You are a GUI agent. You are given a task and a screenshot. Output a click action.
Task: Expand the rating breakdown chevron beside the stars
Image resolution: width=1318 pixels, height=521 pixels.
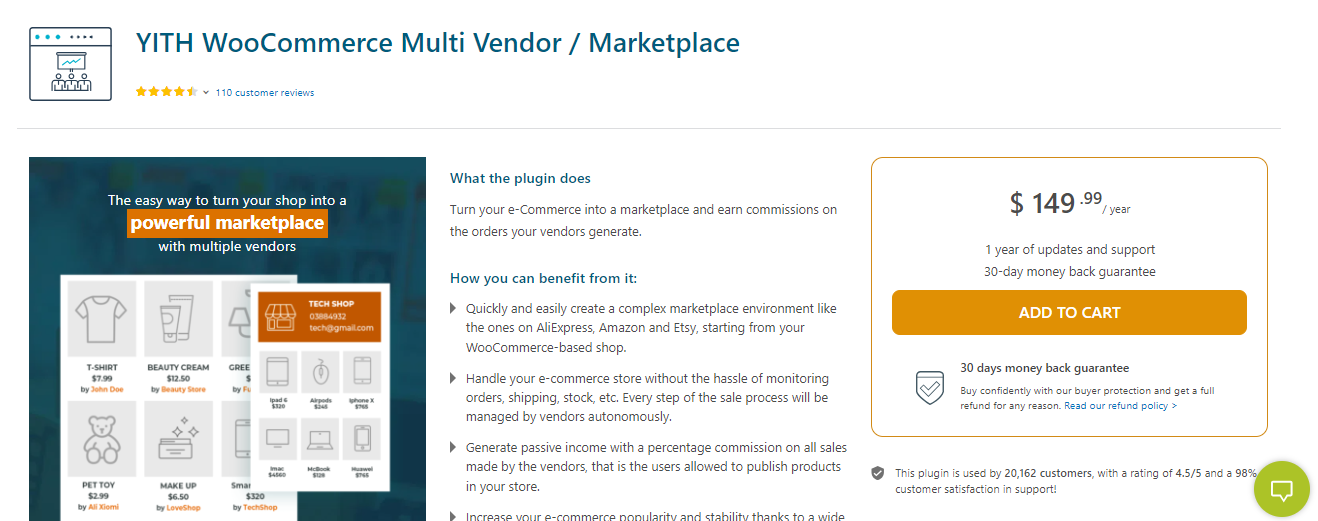(x=206, y=93)
